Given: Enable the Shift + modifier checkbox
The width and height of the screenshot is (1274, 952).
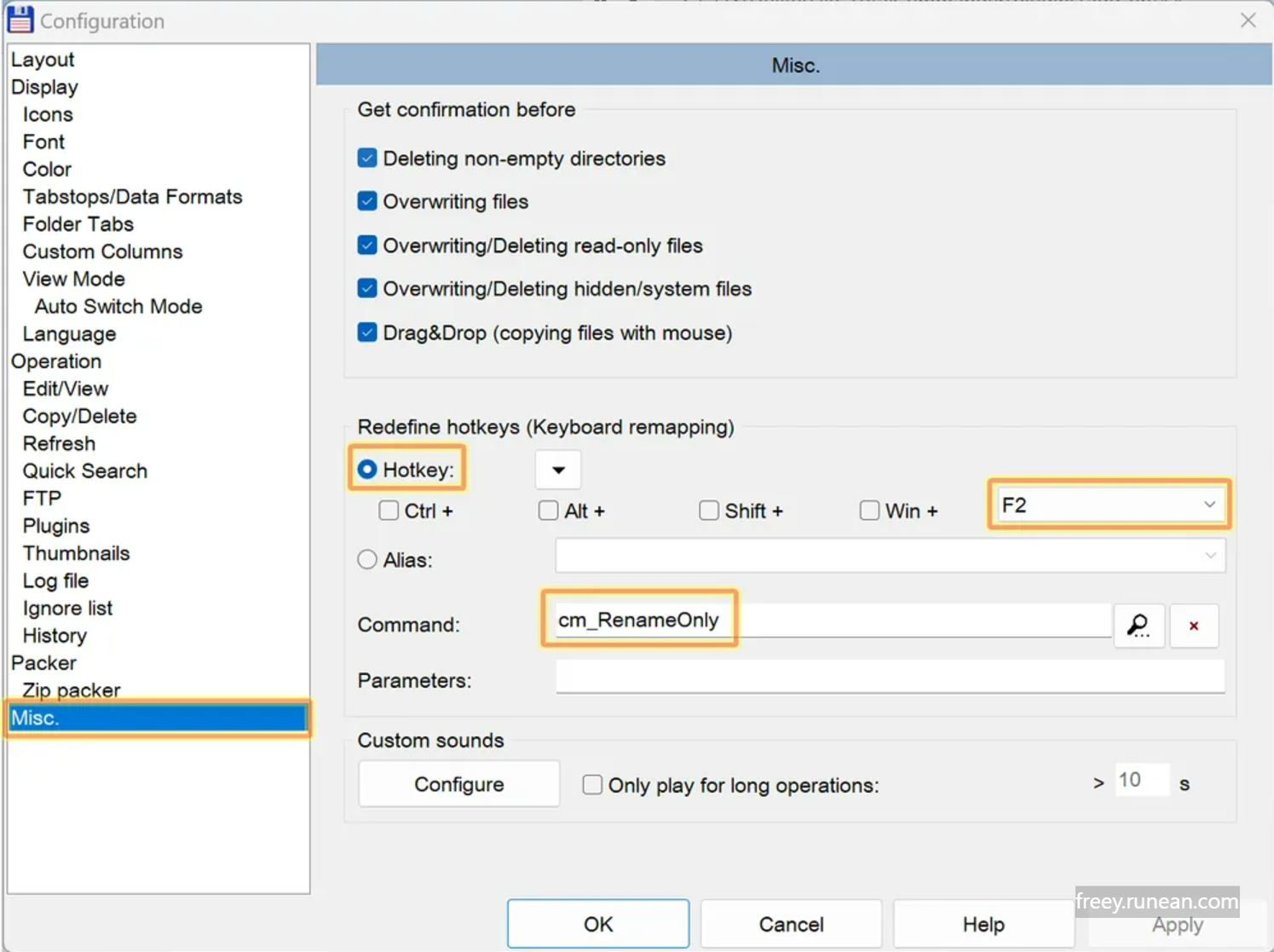Looking at the screenshot, I should (x=709, y=511).
